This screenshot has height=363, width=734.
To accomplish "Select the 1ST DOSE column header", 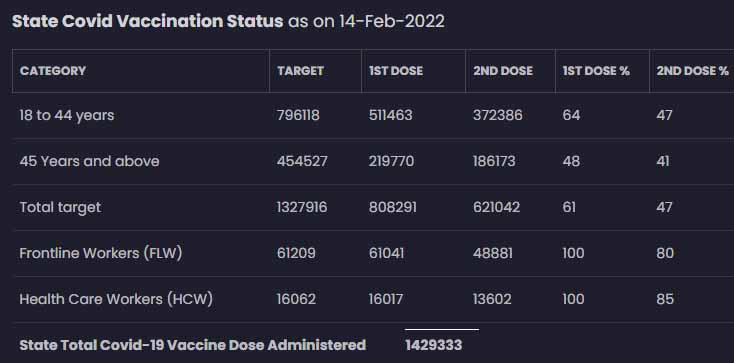I will click(396, 71).
